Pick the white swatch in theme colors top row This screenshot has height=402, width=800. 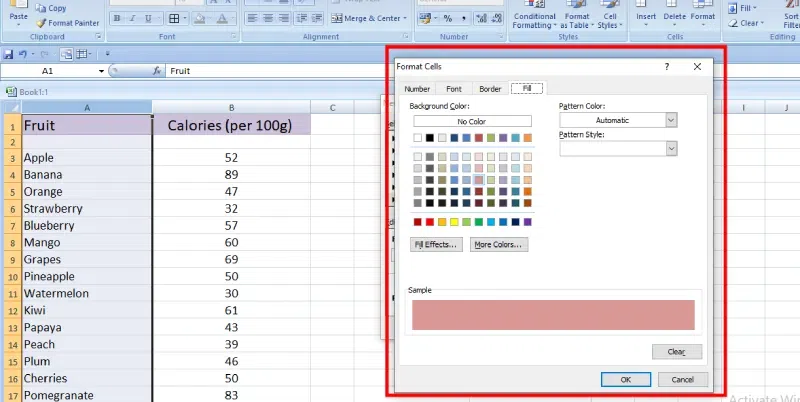[x=417, y=138]
